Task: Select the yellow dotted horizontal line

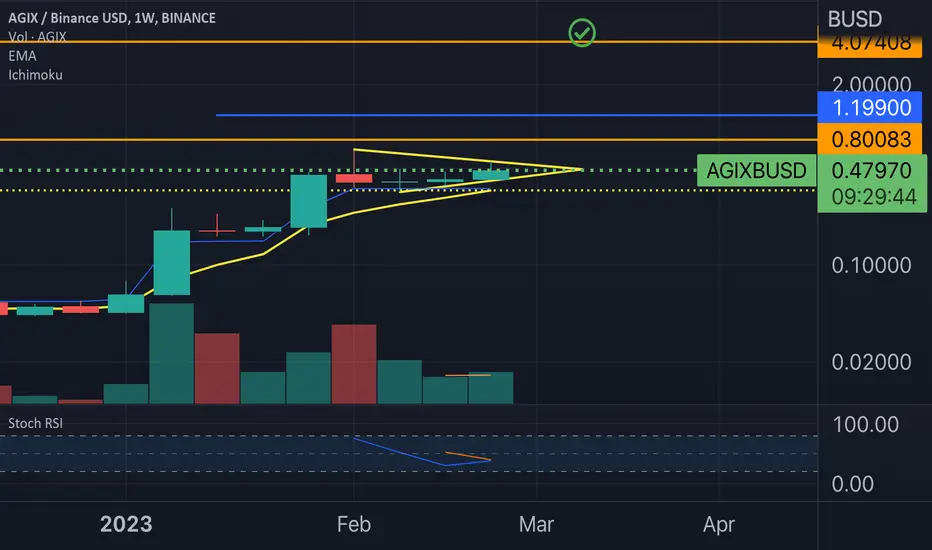Action: click(409, 190)
